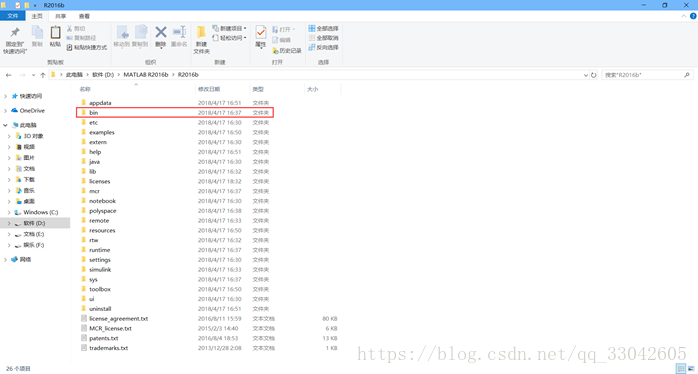Expand OneDrive in navigation pane
Viewport: 698px width, 374px height.
pos(5,110)
